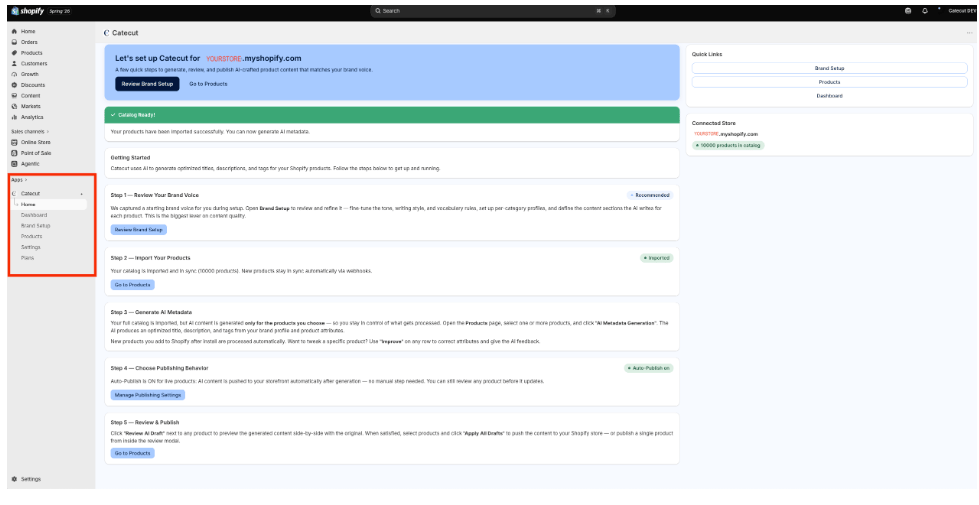Click Manage Publishing Settings button
979x505 pixels.
[x=148, y=395]
